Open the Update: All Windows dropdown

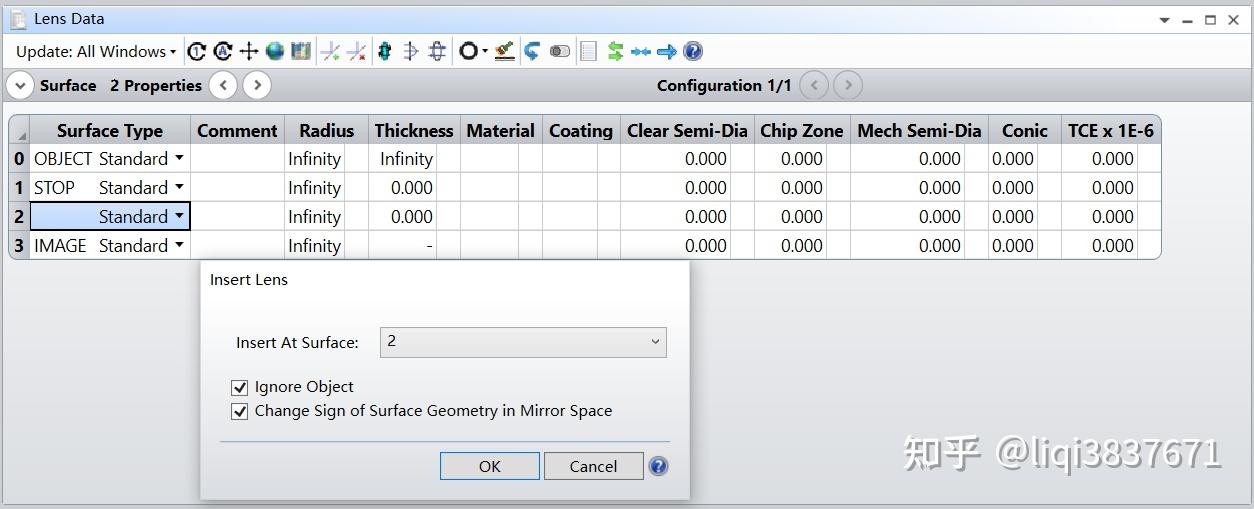pyautogui.click(x=95, y=51)
